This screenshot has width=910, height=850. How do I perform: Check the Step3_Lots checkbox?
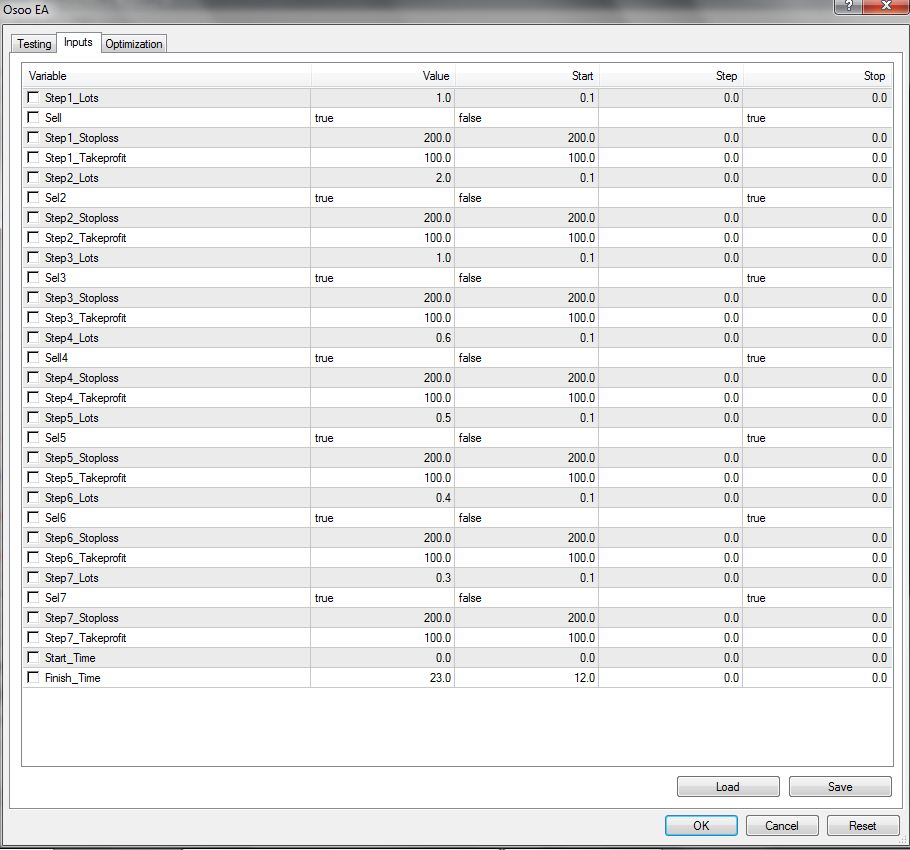click(34, 258)
